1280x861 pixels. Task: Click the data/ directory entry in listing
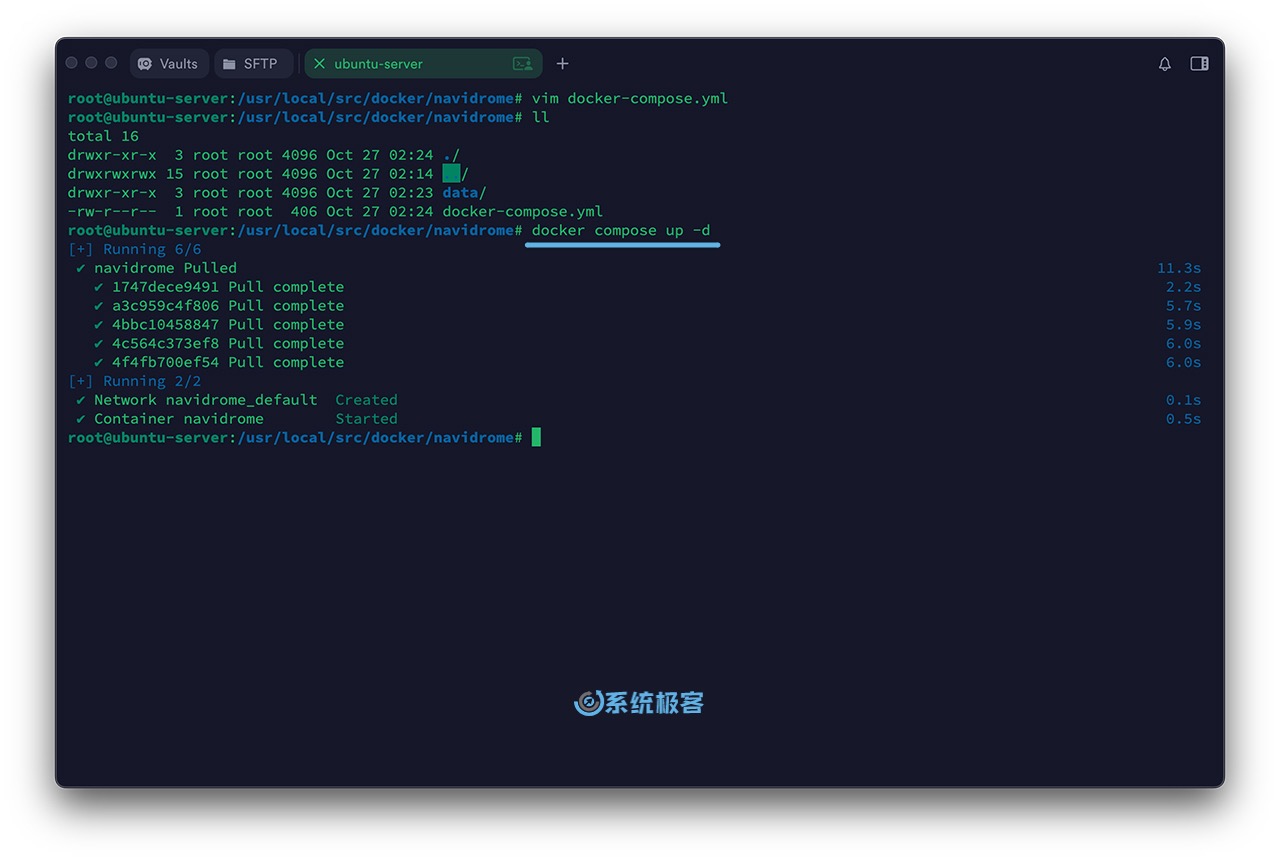point(464,193)
